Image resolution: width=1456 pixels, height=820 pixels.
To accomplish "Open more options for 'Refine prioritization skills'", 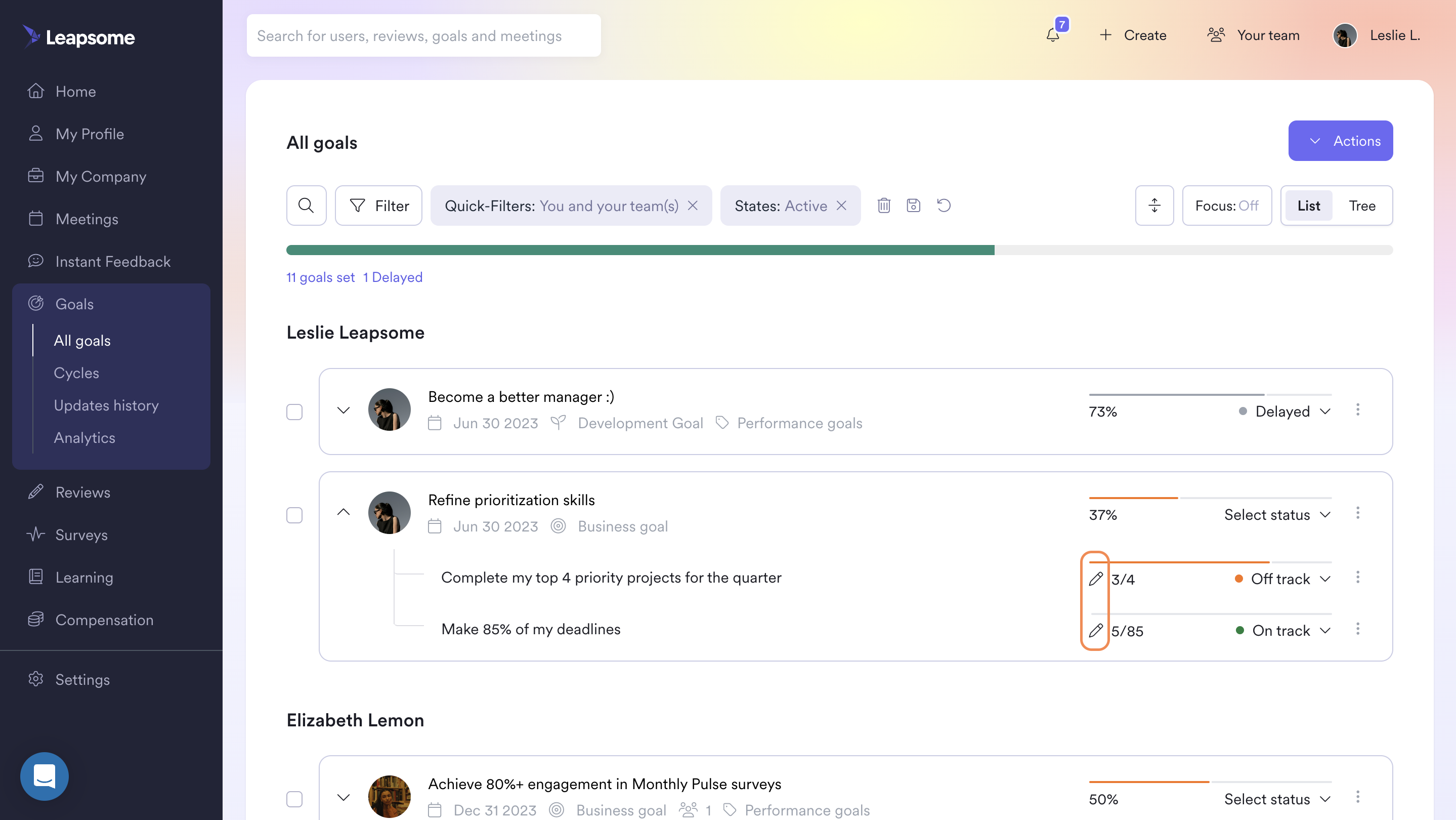I will [x=1358, y=513].
